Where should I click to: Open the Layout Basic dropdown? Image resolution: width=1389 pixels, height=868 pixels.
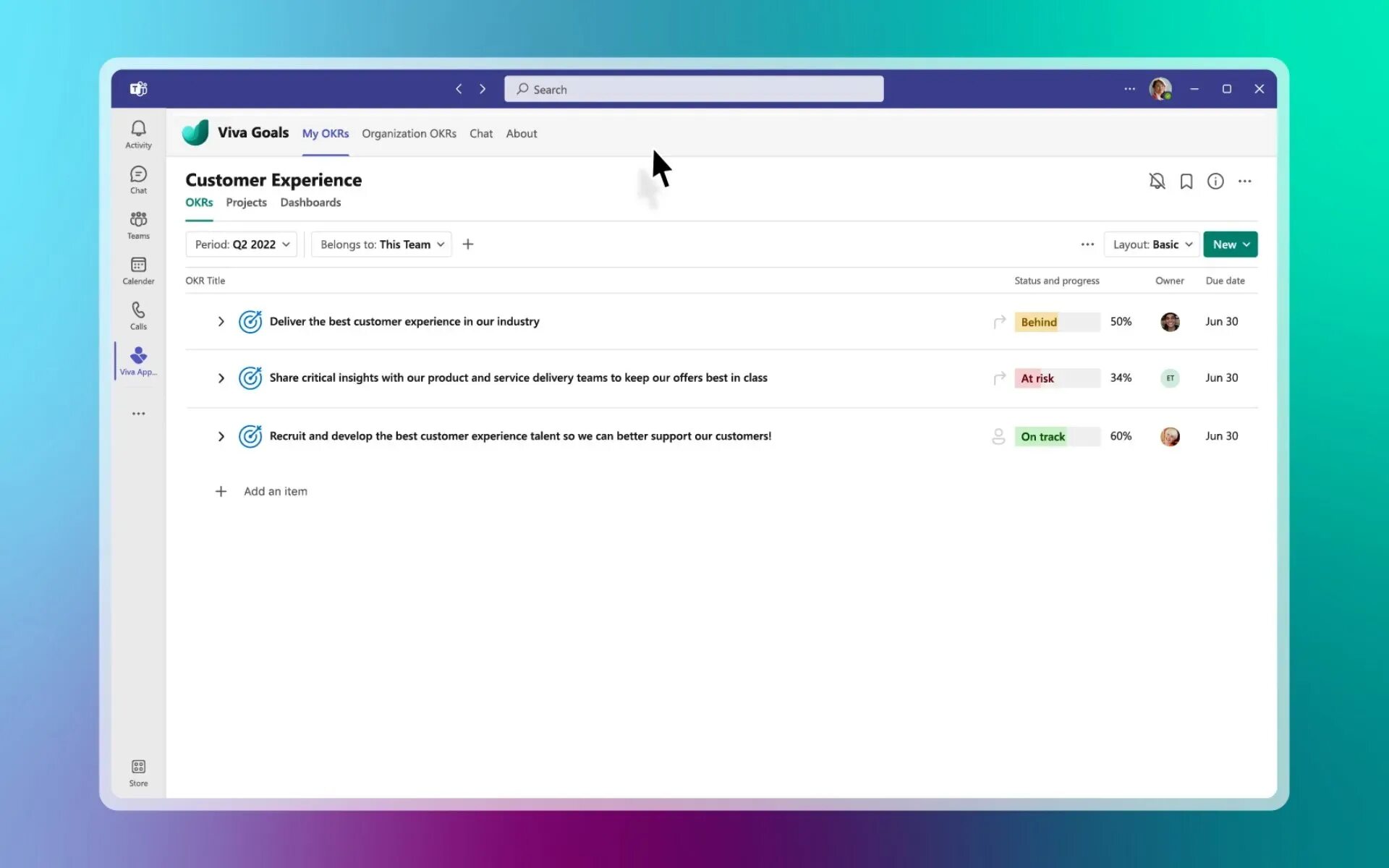pyautogui.click(x=1151, y=244)
